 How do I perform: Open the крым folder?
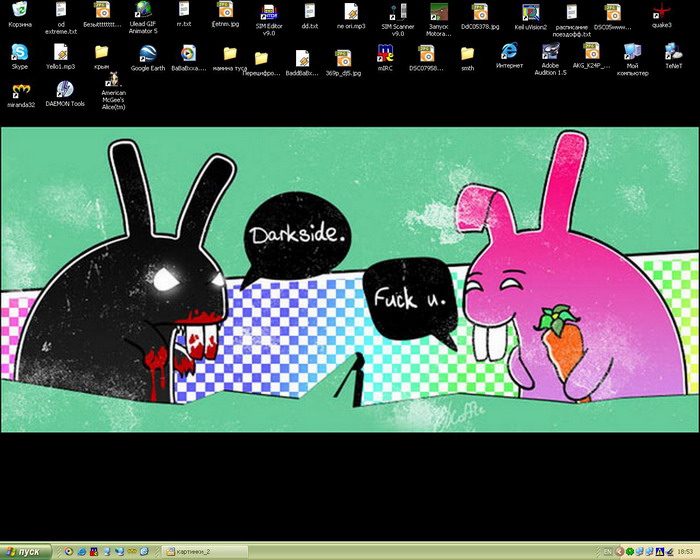click(x=102, y=57)
